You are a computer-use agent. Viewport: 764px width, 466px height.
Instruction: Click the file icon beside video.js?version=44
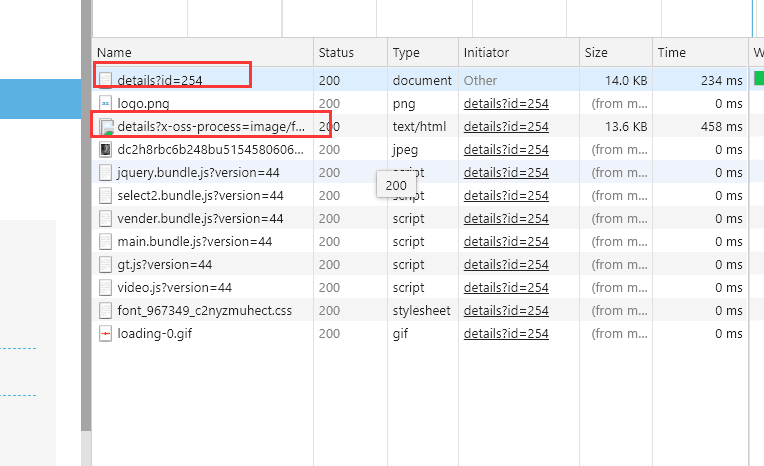[x=105, y=288]
